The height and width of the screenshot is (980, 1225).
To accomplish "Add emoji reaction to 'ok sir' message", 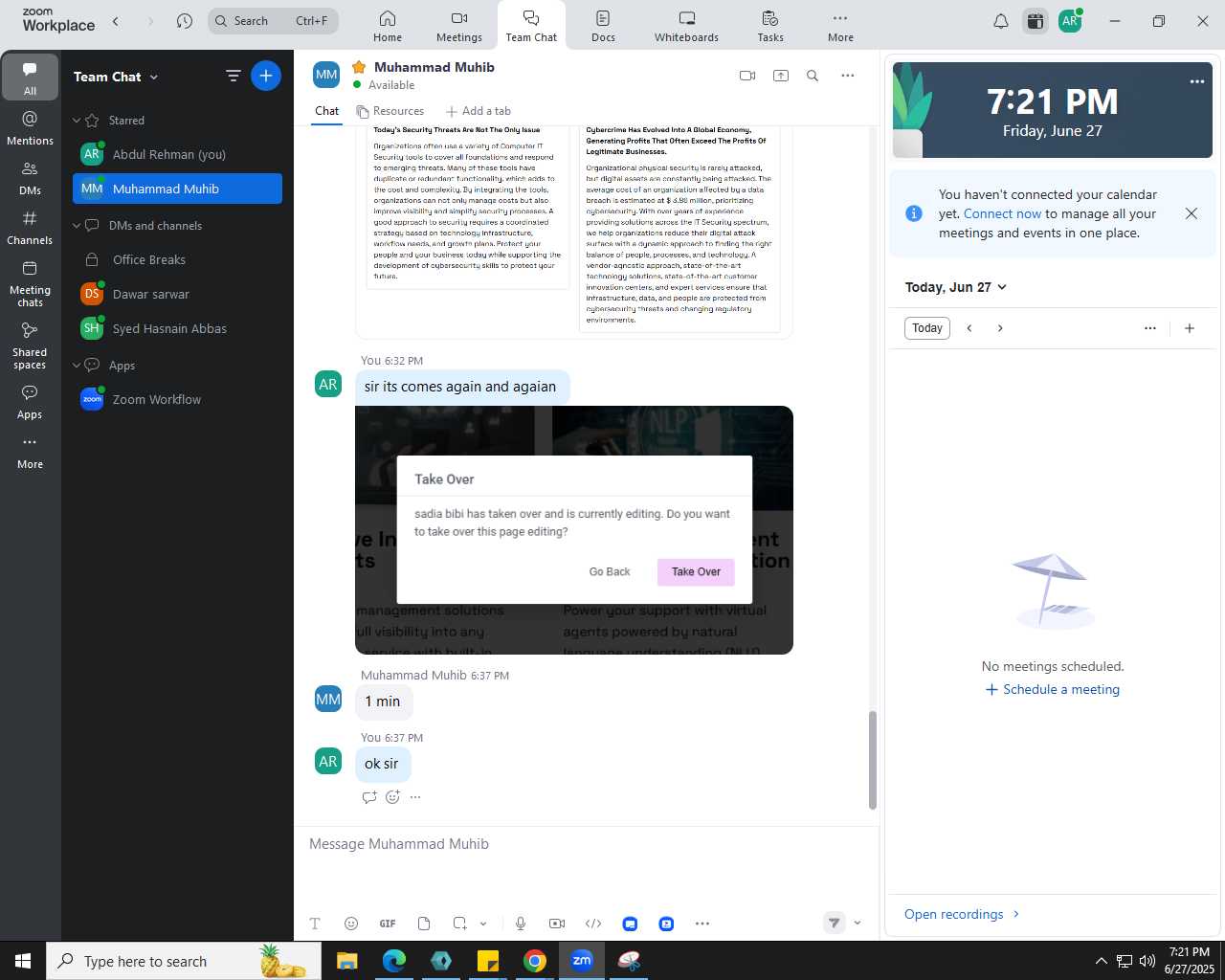I will pos(392,797).
